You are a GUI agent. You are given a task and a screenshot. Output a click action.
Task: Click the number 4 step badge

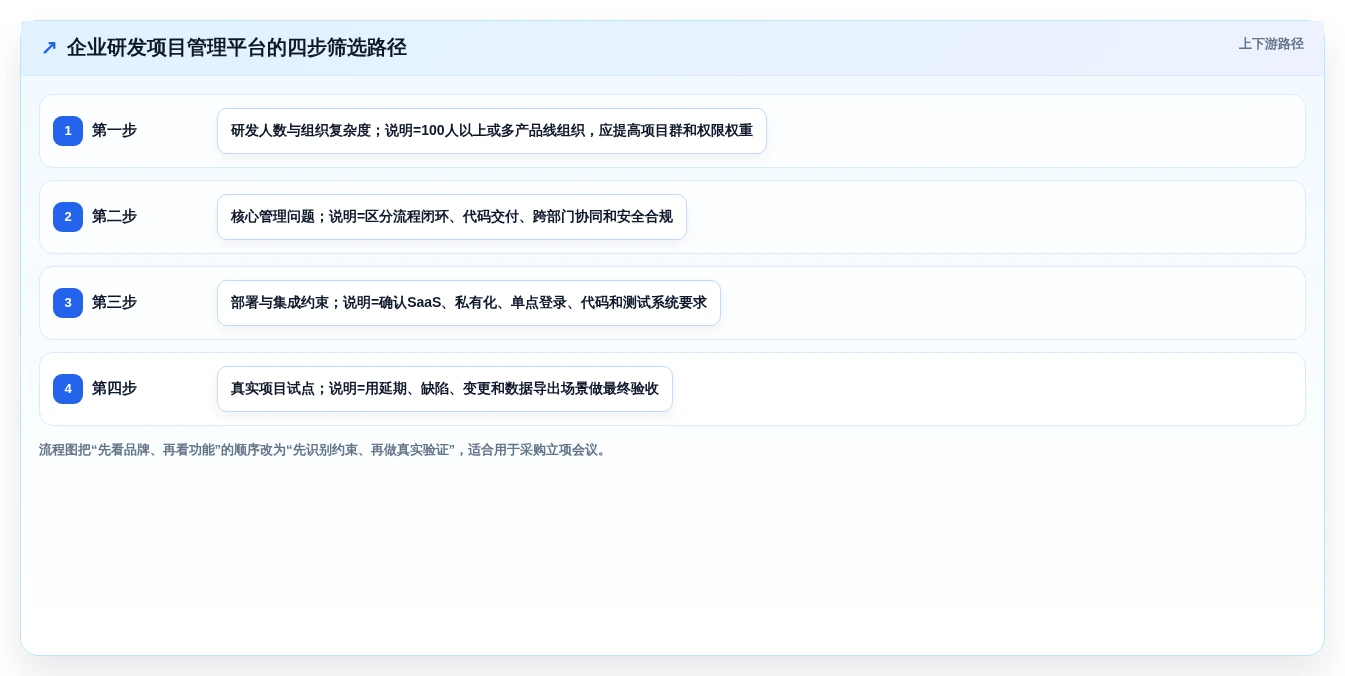click(x=68, y=389)
